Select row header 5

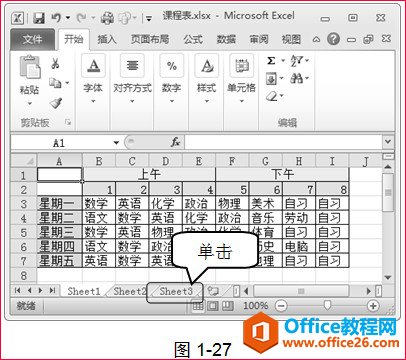click(x=24, y=232)
